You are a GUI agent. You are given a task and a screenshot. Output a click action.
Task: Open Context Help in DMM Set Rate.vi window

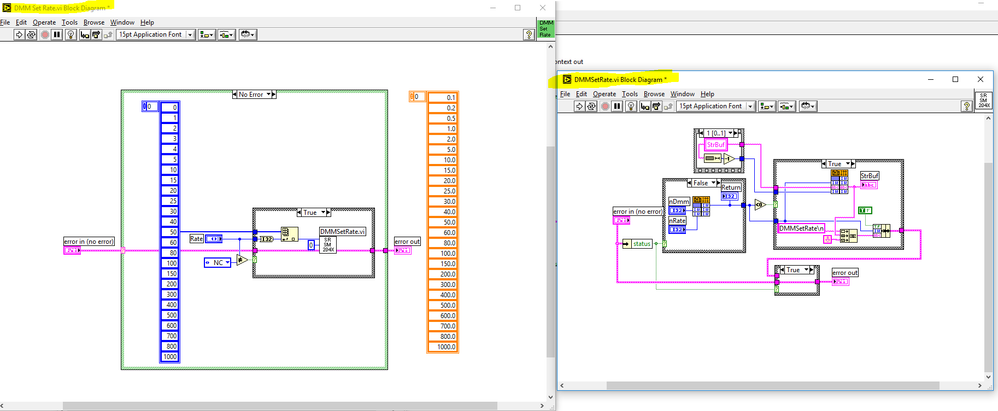(528, 34)
